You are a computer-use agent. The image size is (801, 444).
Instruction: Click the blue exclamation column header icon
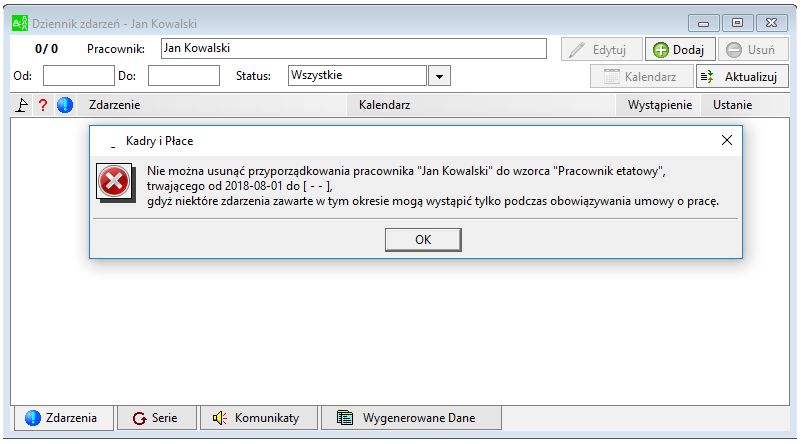point(65,105)
